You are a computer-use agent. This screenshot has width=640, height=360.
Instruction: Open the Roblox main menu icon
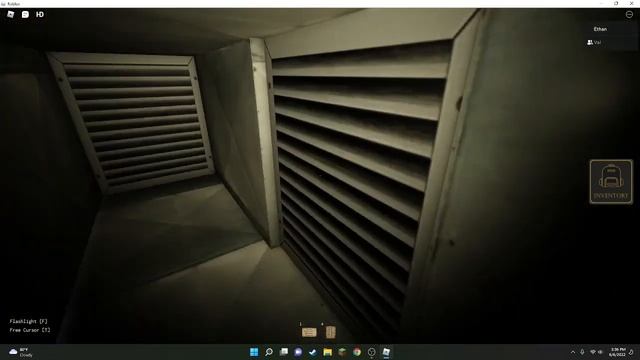(11, 14)
